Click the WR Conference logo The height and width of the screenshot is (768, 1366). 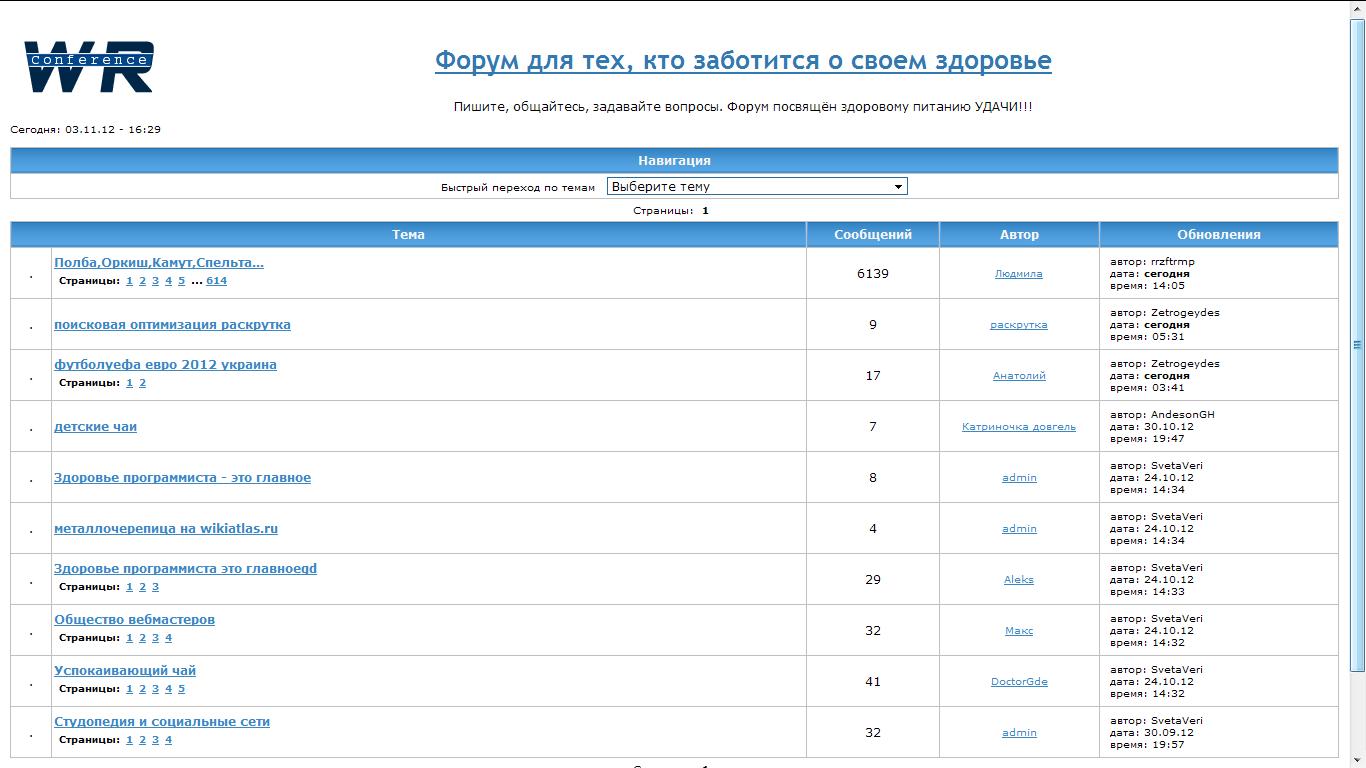pos(89,67)
